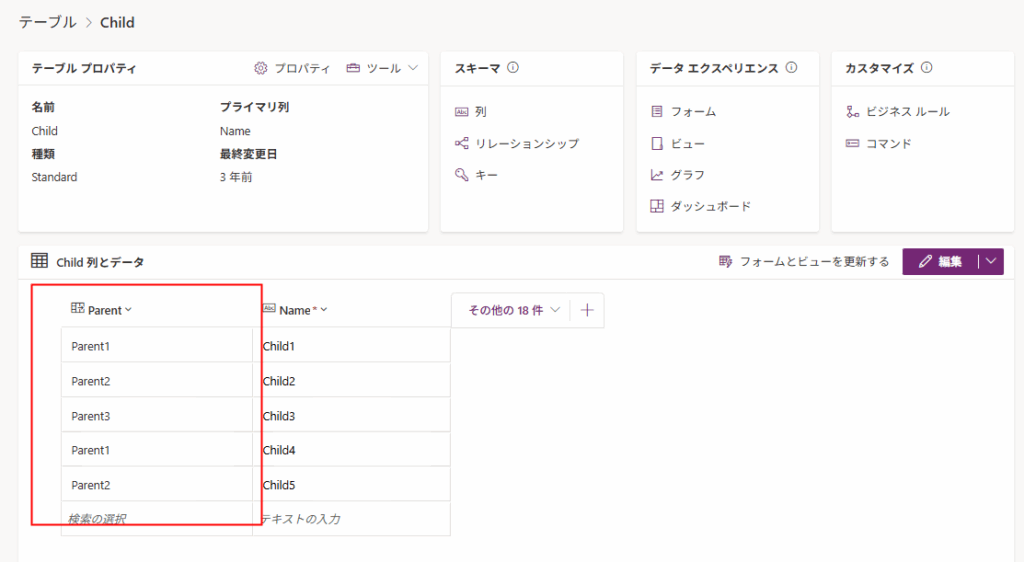Navigate to テーブル in the breadcrumb
Screen dimensions: 1024x562
[x=46, y=22]
